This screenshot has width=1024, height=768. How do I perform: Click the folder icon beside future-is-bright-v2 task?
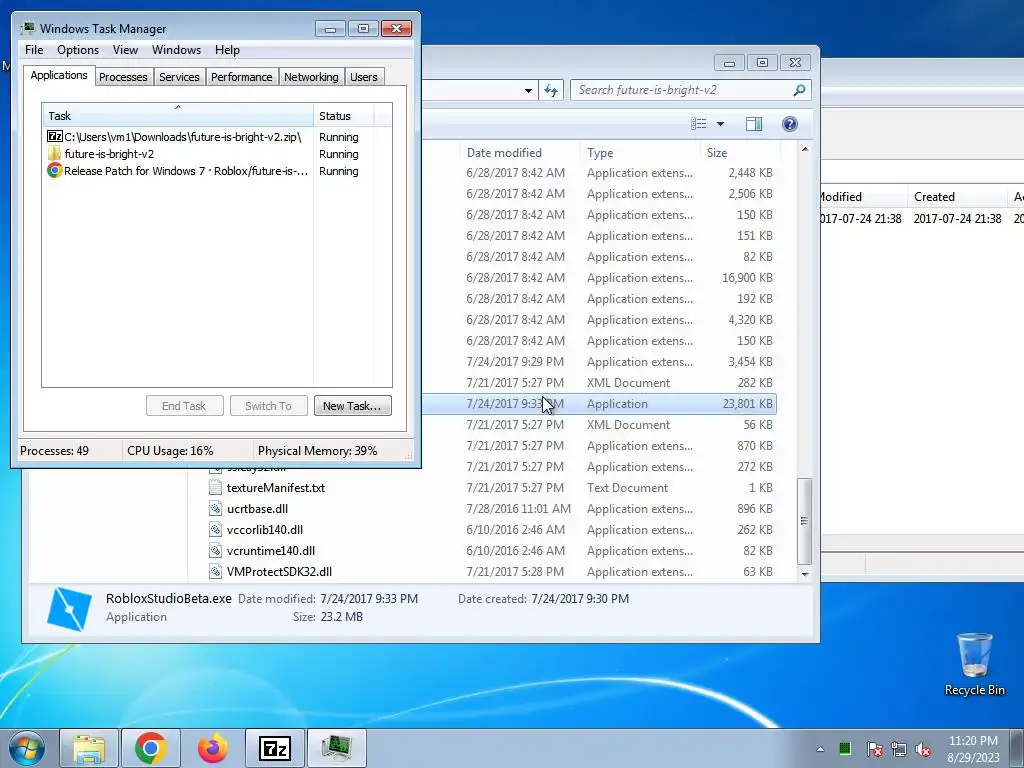[x=54, y=154]
